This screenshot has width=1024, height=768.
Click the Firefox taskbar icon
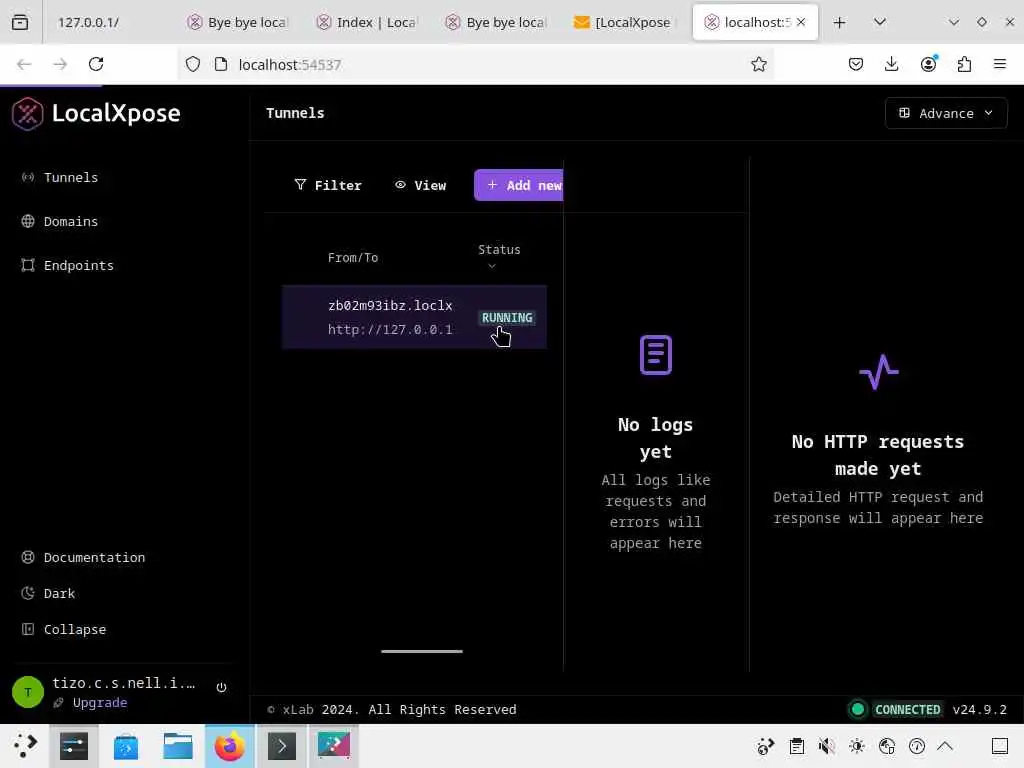[x=230, y=746]
